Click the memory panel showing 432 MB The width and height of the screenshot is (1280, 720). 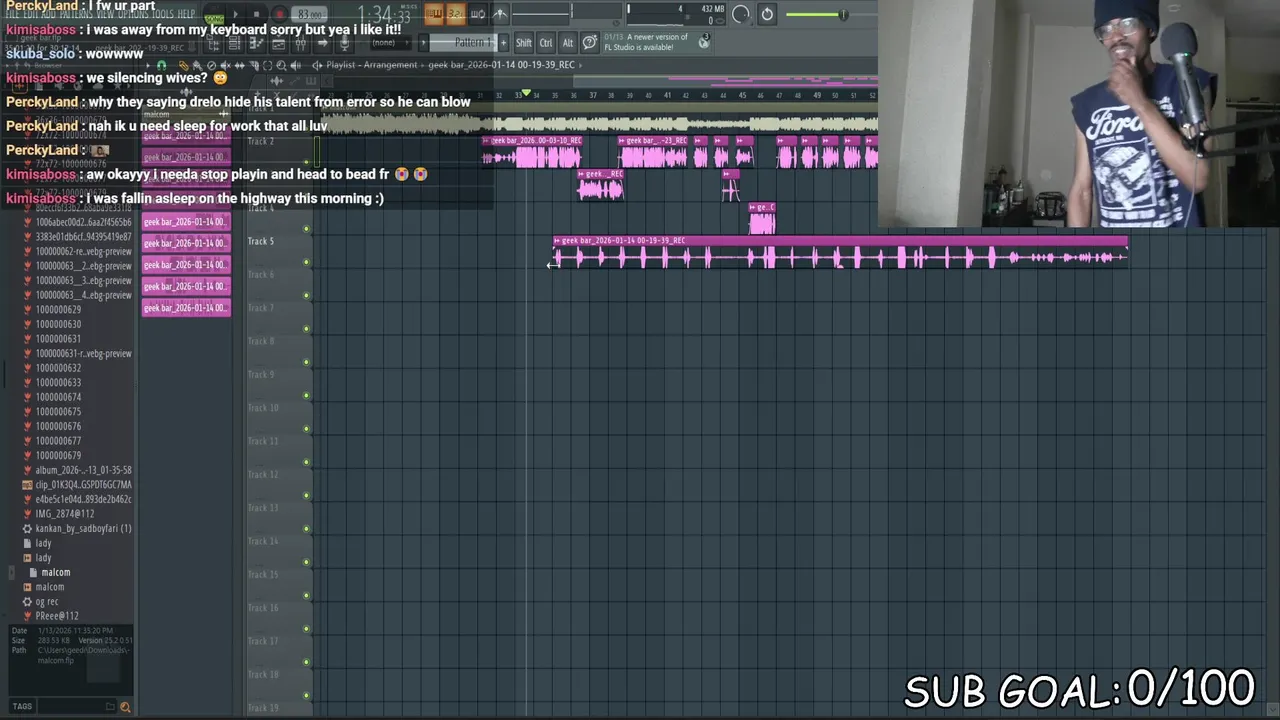[704, 15]
